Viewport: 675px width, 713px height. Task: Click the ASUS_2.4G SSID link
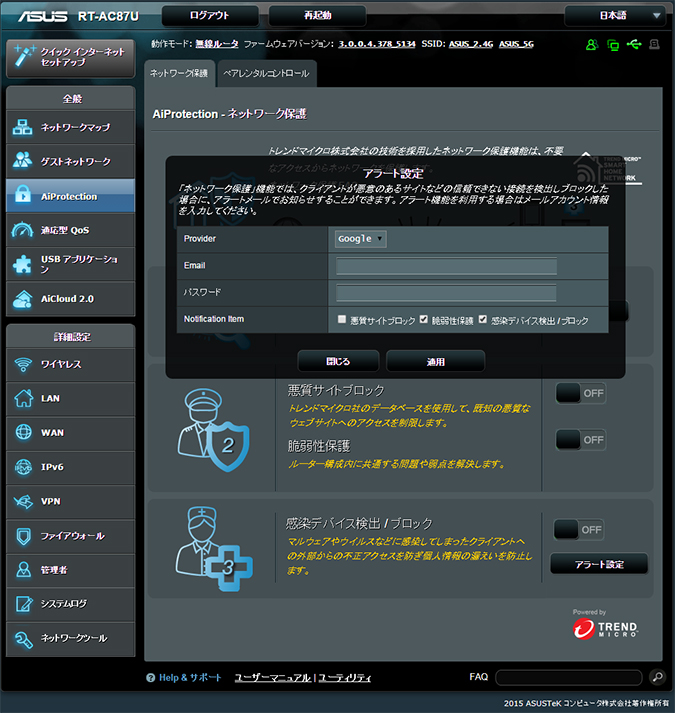(x=471, y=44)
